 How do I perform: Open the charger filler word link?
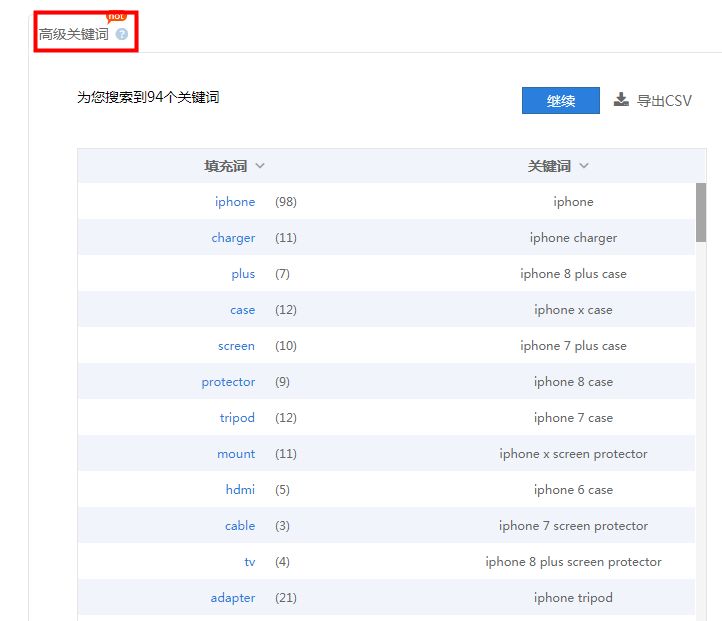point(233,238)
